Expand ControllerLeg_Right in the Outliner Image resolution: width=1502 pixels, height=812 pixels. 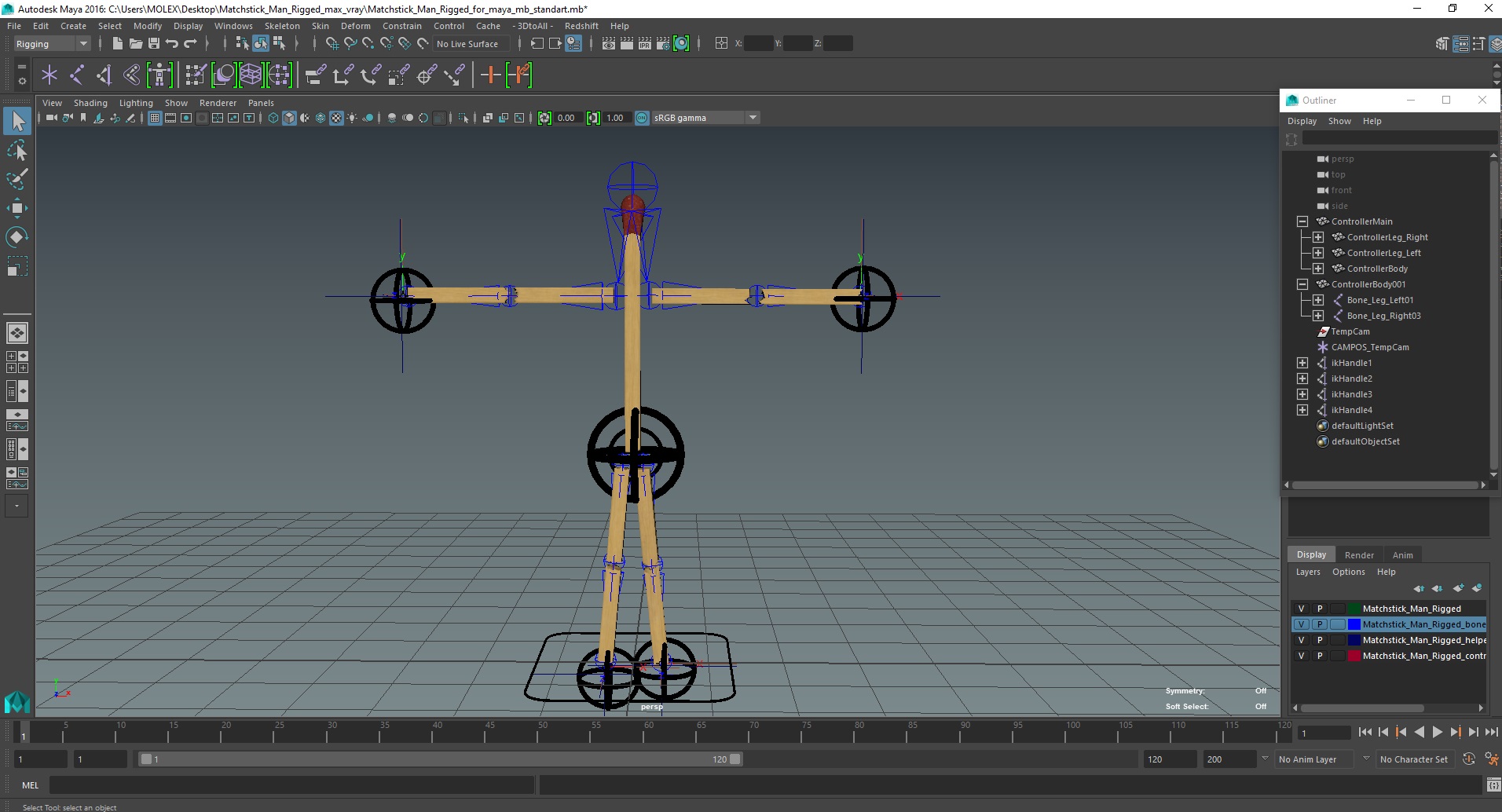(1318, 237)
